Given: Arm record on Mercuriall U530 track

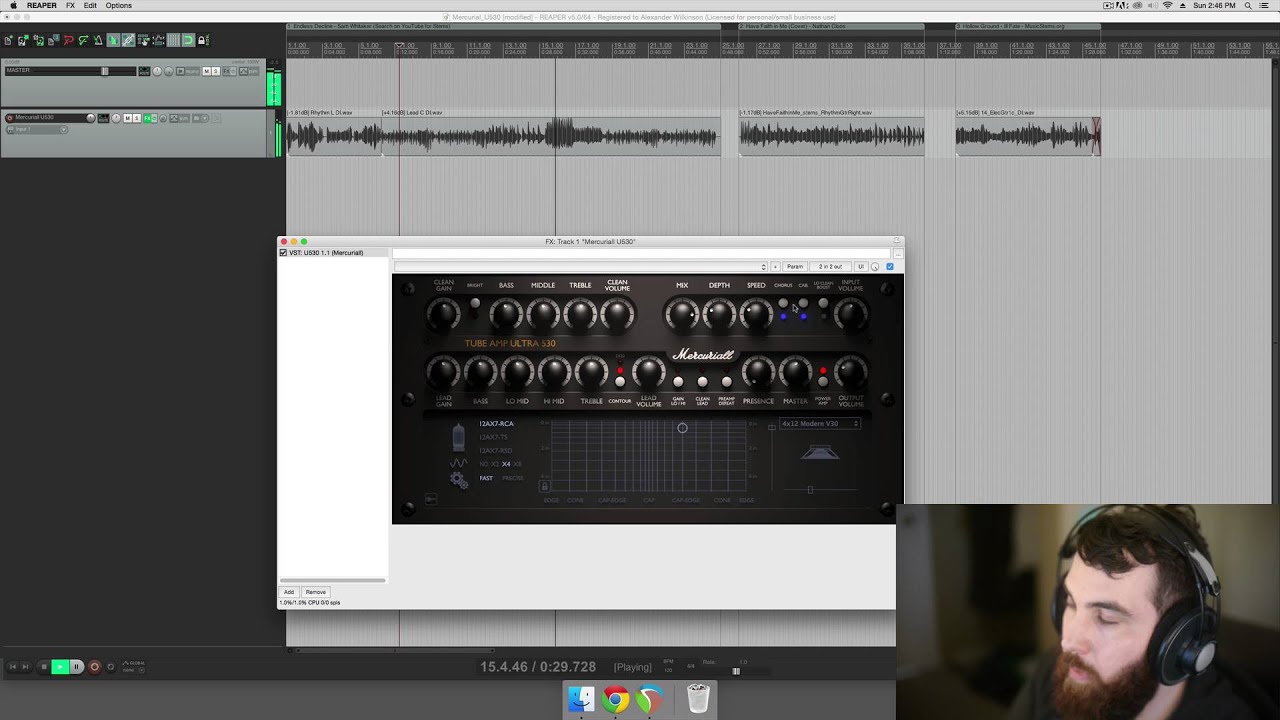Looking at the screenshot, I should pos(10,118).
